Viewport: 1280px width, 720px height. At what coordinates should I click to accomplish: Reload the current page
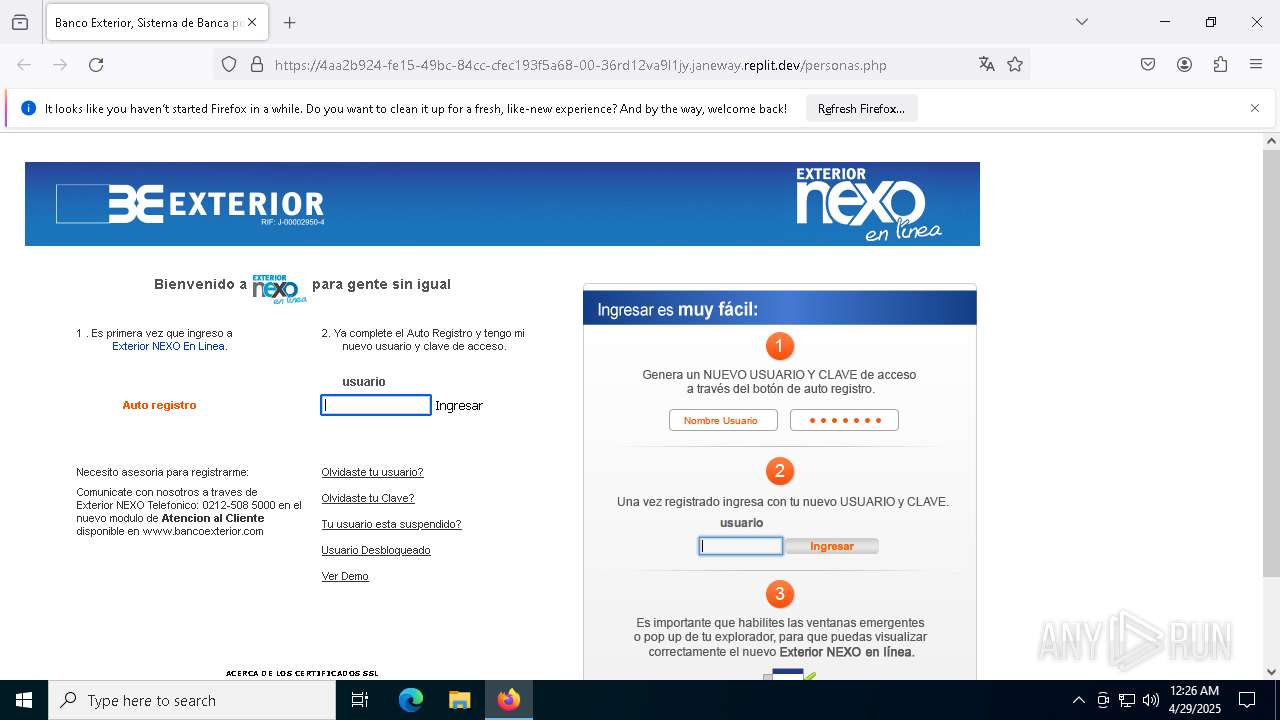[x=96, y=65]
